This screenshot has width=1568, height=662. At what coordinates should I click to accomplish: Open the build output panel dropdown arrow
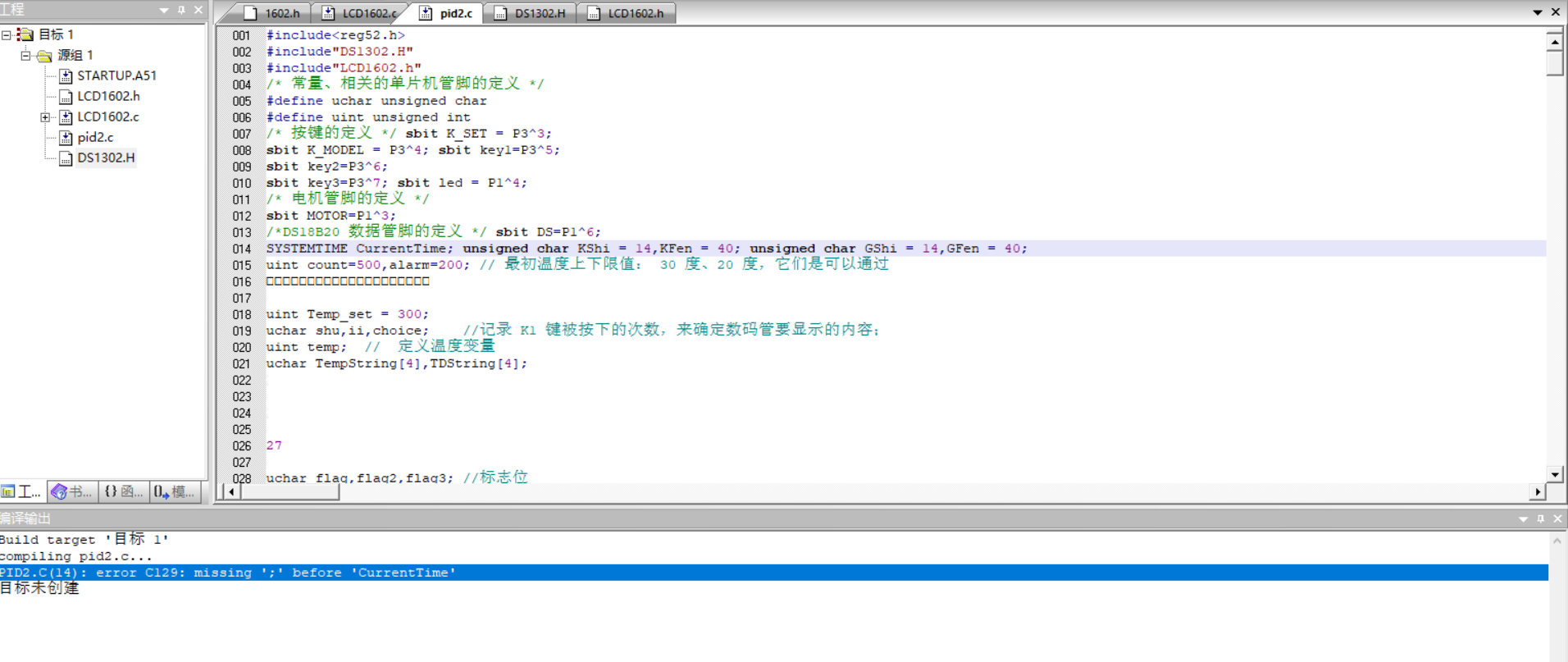click(1523, 519)
